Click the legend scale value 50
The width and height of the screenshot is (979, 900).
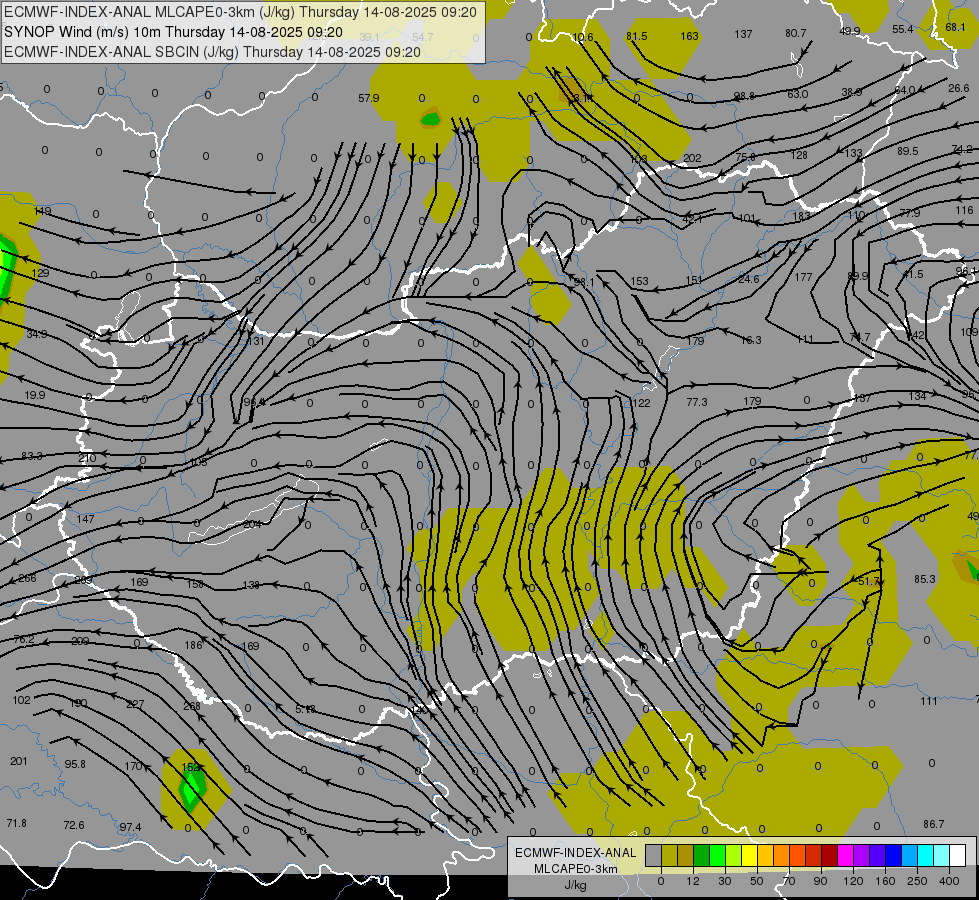pos(757,881)
